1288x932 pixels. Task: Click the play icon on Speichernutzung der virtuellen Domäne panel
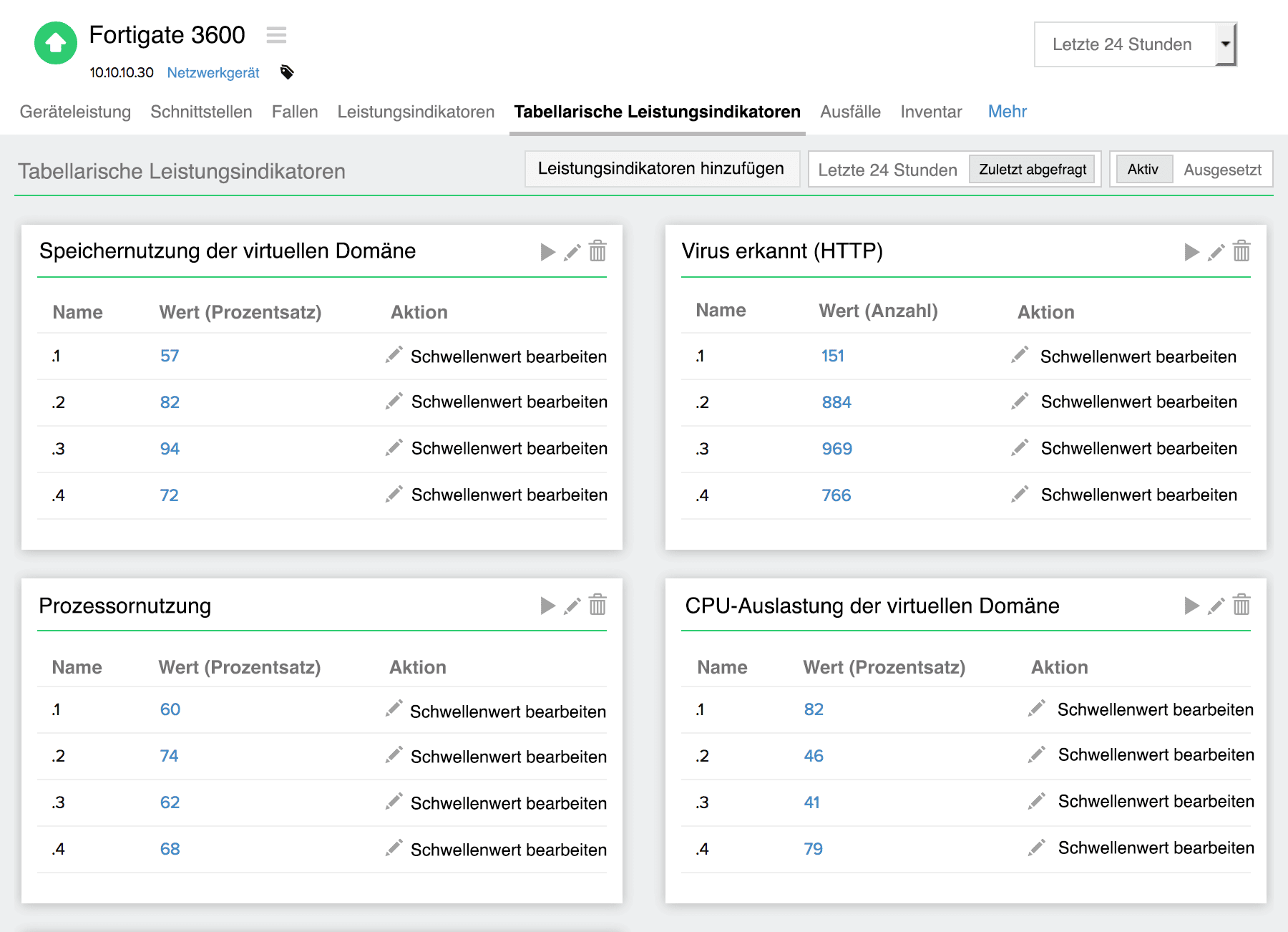pyautogui.click(x=548, y=252)
